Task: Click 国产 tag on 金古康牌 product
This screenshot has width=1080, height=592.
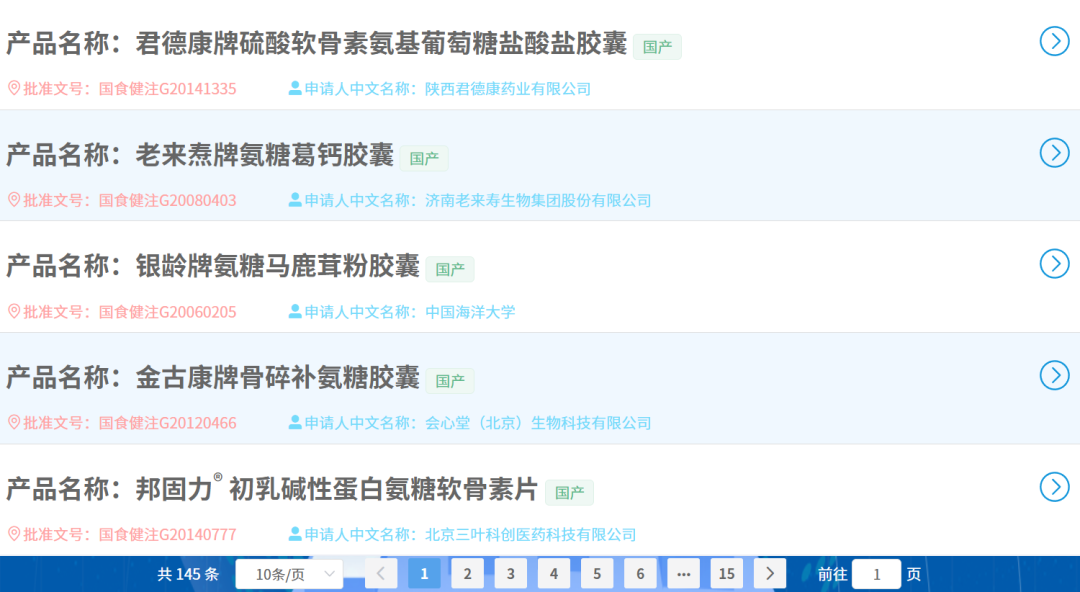Action: click(450, 381)
